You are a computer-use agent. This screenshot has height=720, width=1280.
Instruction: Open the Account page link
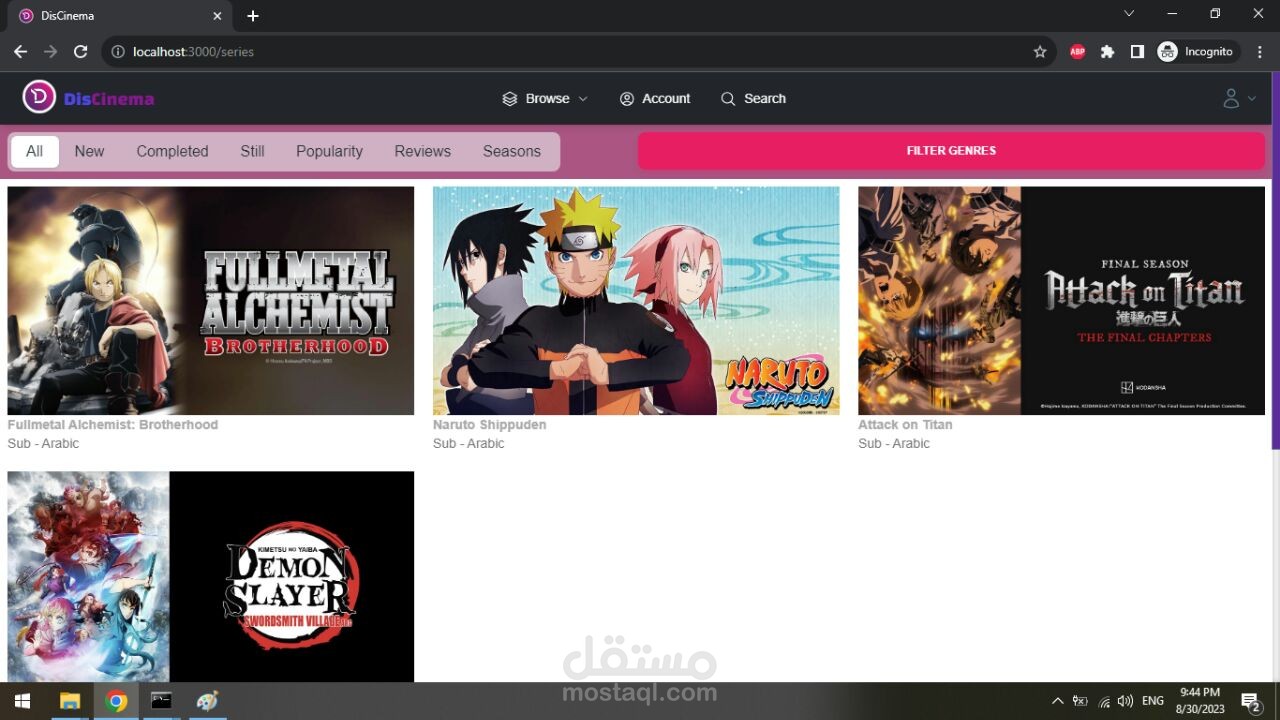coord(655,98)
